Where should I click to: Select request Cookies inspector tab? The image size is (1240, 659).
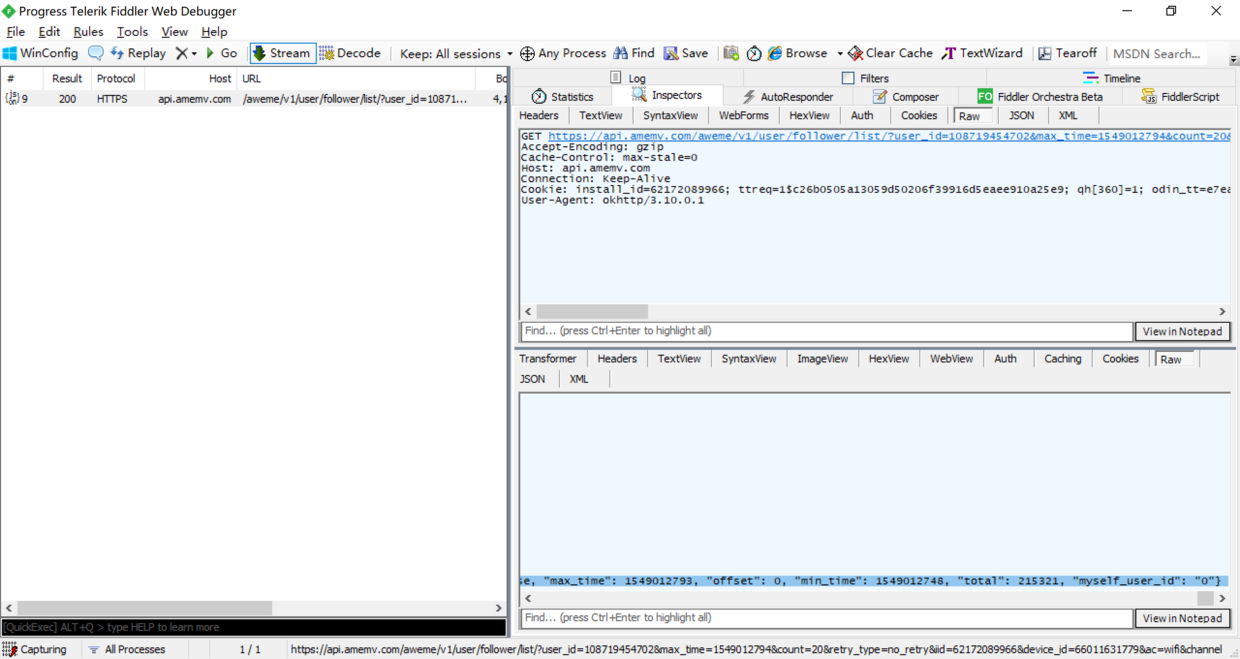click(x=919, y=116)
